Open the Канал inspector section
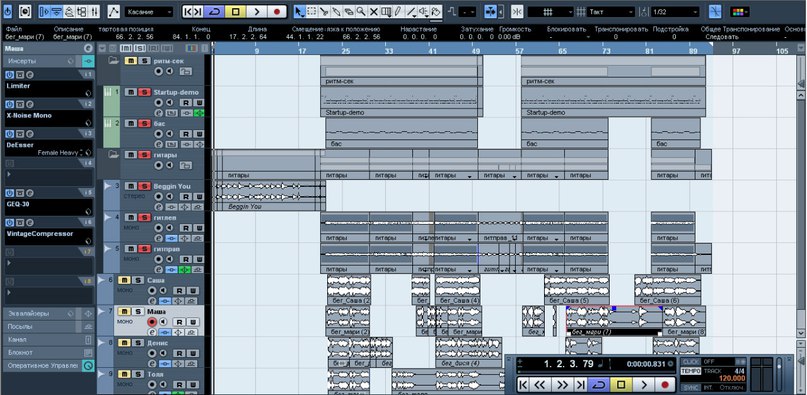The width and height of the screenshot is (807, 395). pyautogui.click(x=49, y=339)
